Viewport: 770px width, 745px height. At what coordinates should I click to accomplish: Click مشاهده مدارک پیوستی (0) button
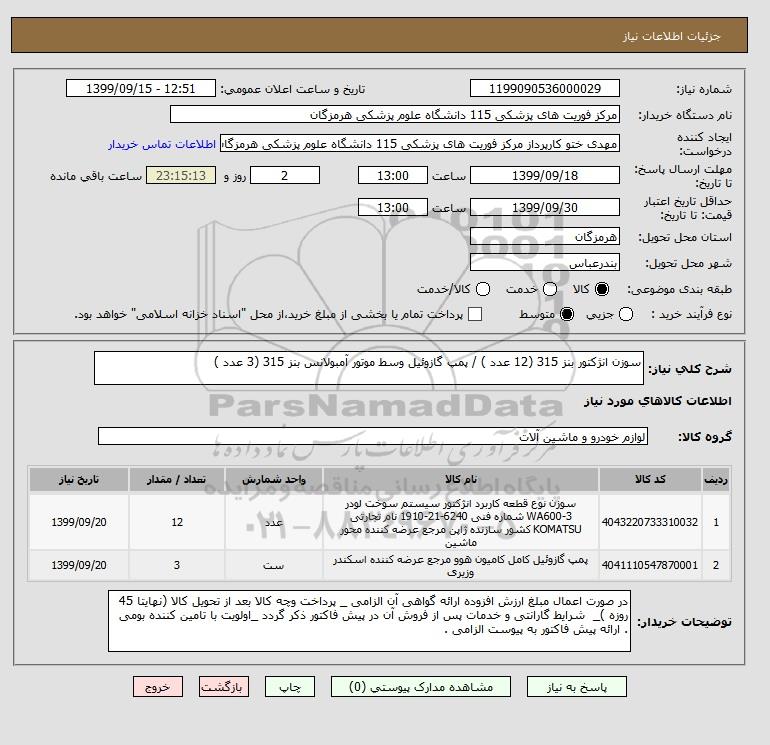[421, 687]
